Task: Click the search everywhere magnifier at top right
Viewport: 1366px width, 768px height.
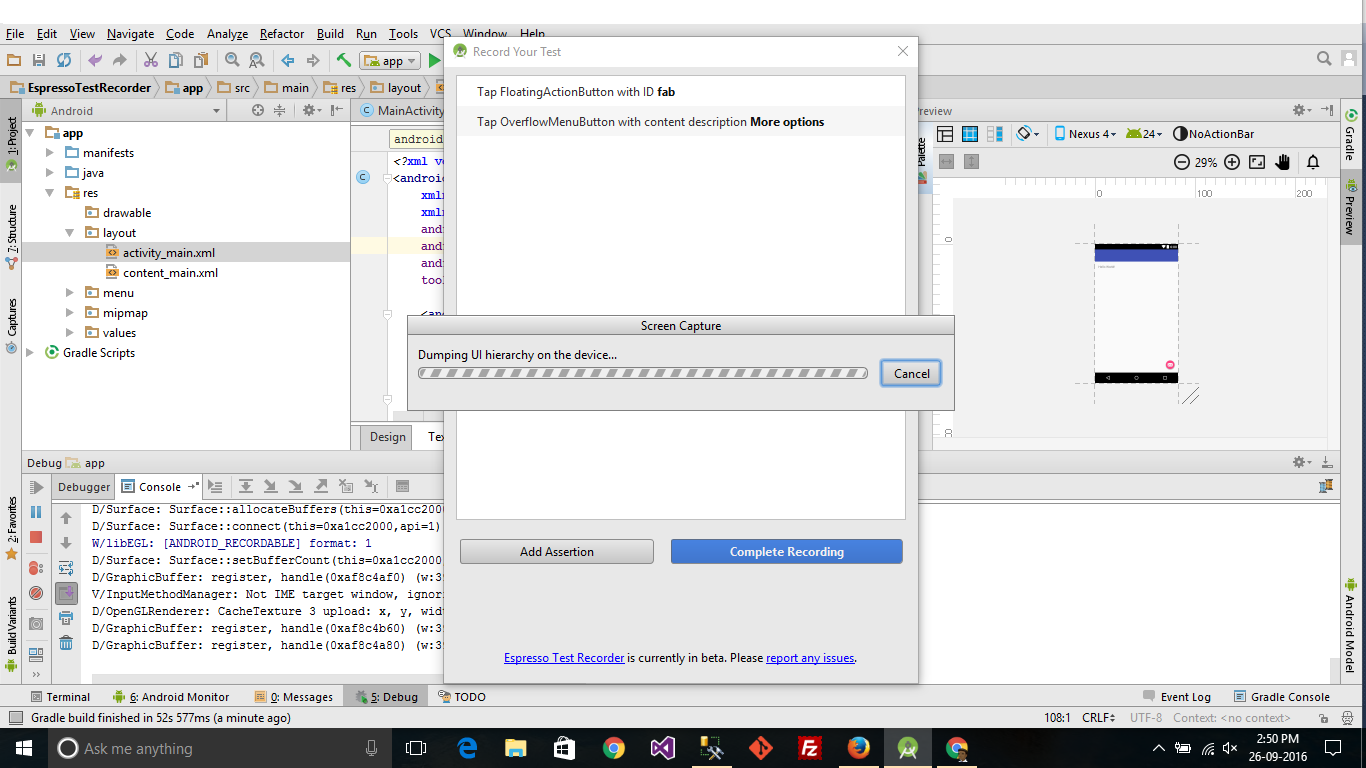Action: pyautogui.click(x=1324, y=59)
